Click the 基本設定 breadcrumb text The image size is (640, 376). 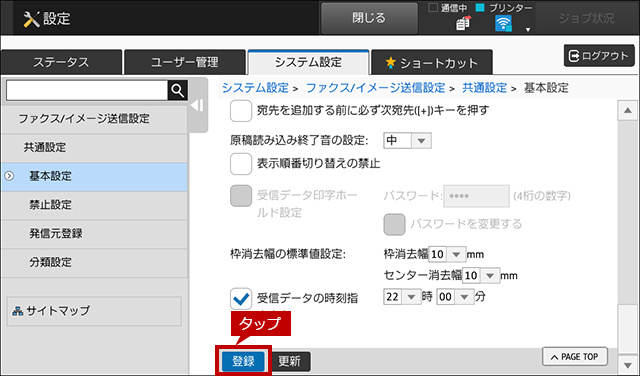coord(546,88)
